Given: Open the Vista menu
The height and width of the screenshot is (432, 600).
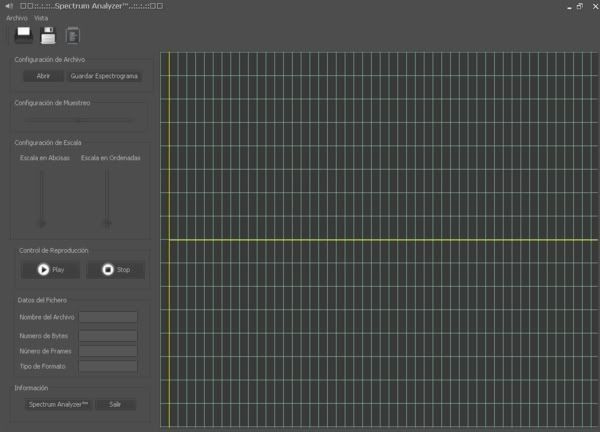Looking at the screenshot, I should pyautogui.click(x=41, y=18).
